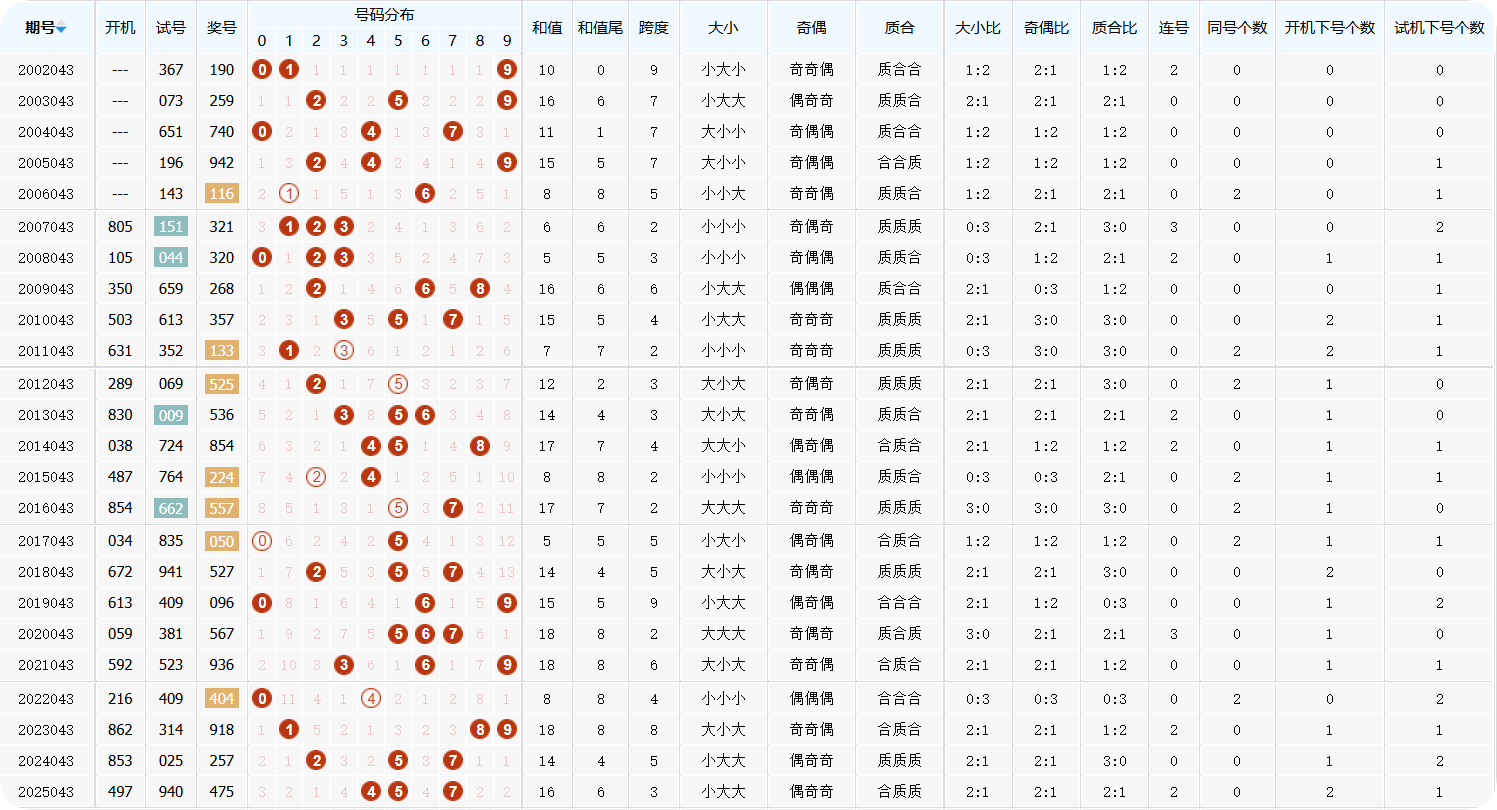
Task: Click the 质合比 column header
Action: click(x=1114, y=28)
